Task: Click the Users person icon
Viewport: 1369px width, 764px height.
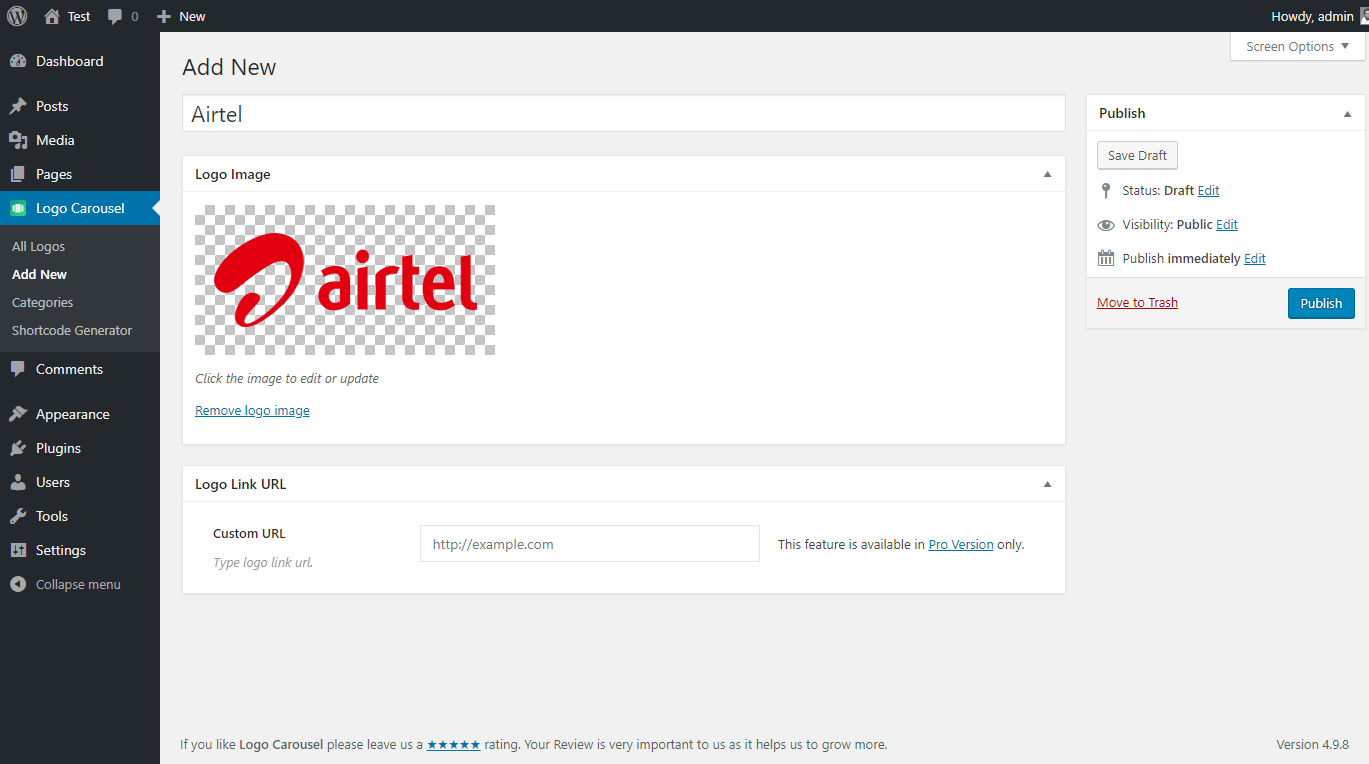Action: pyautogui.click(x=18, y=482)
